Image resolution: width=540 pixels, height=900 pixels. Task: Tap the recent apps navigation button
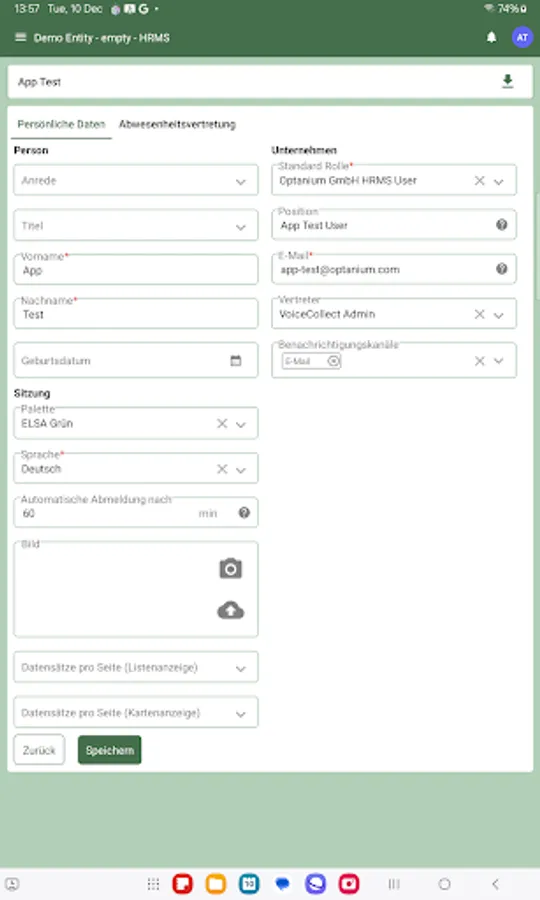coord(394,884)
